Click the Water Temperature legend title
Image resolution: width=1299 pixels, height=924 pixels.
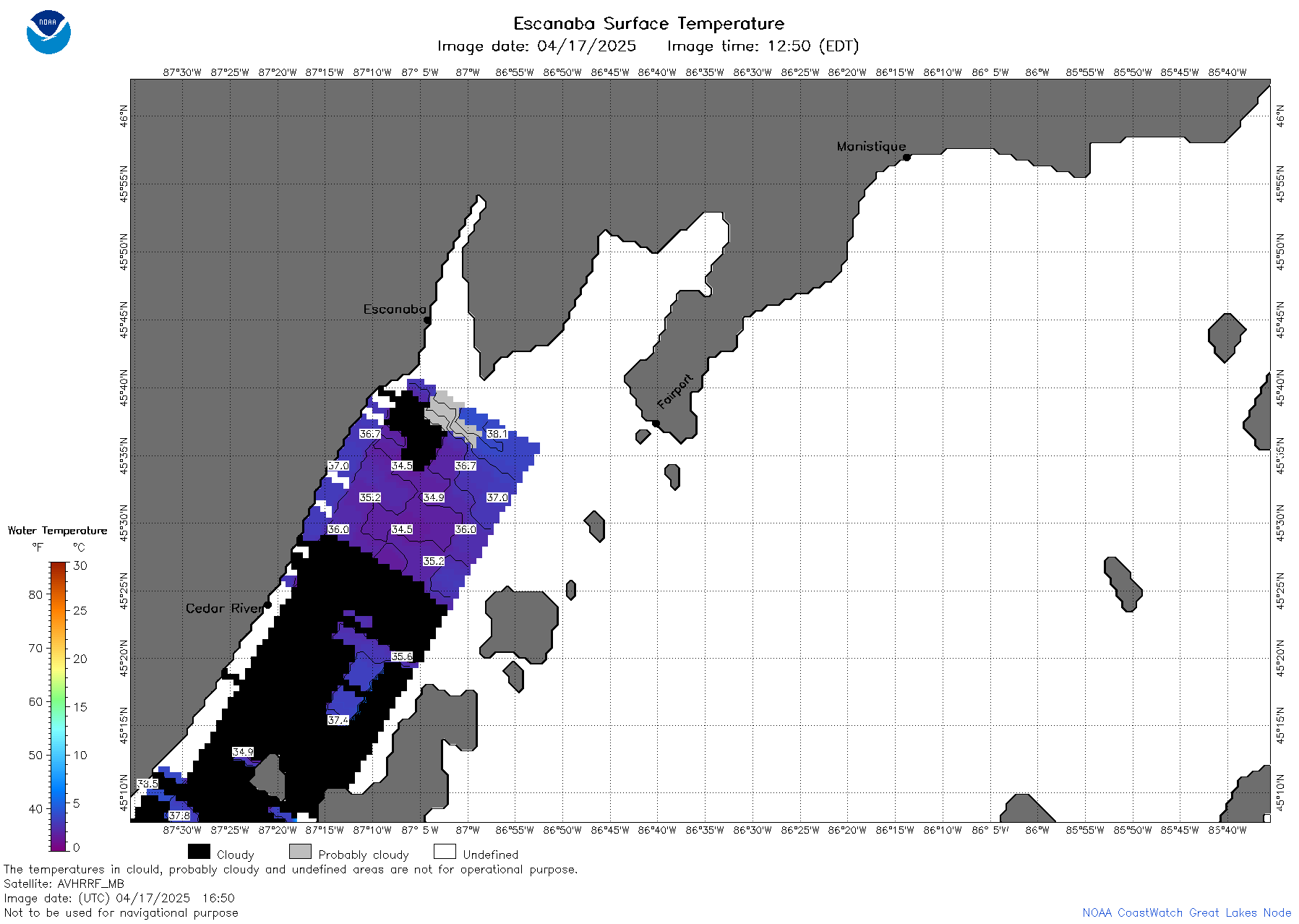pos(57,531)
